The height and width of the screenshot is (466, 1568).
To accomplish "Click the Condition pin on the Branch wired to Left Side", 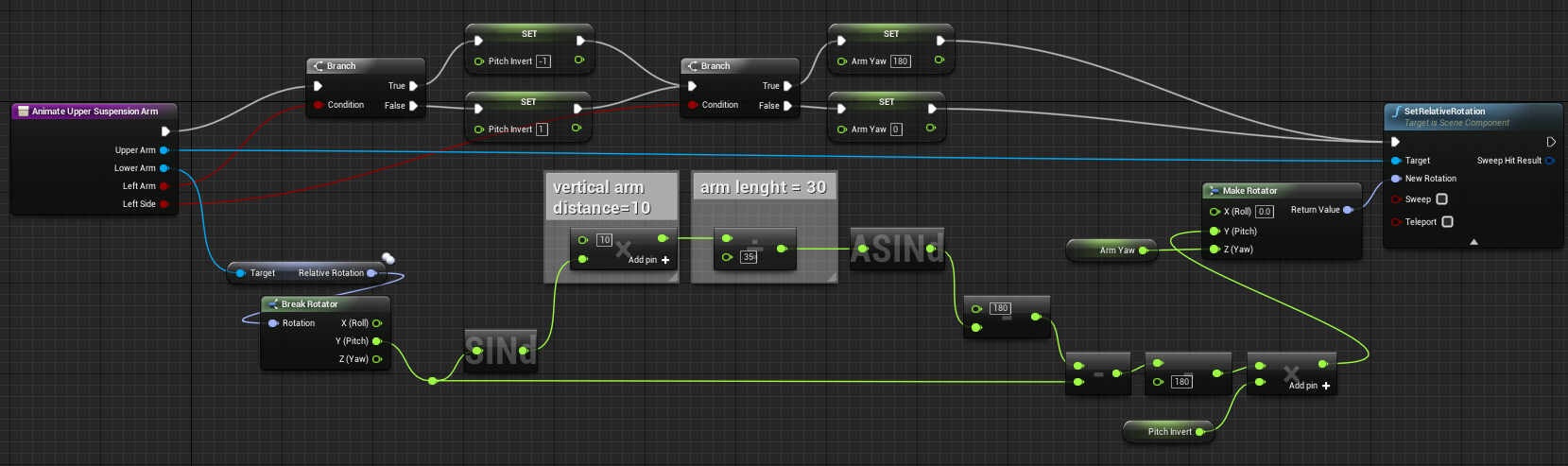I will coord(693,105).
